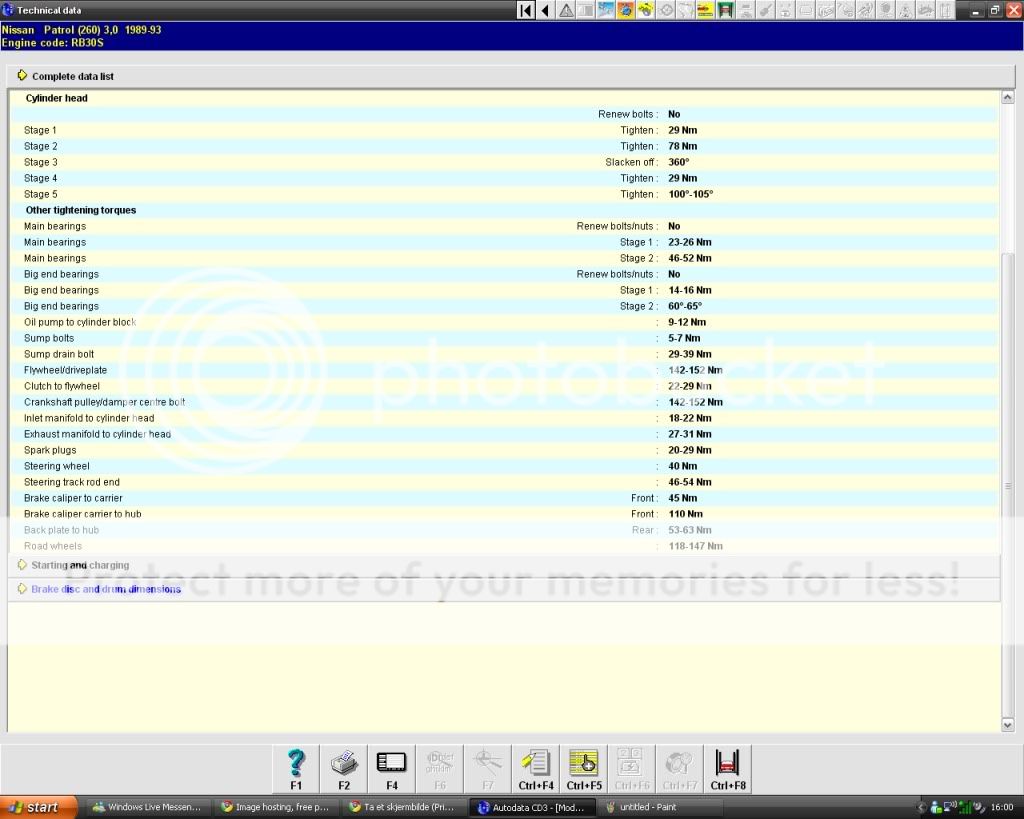
Task: Go to first page using top toolbar arrow
Action: pos(526,10)
